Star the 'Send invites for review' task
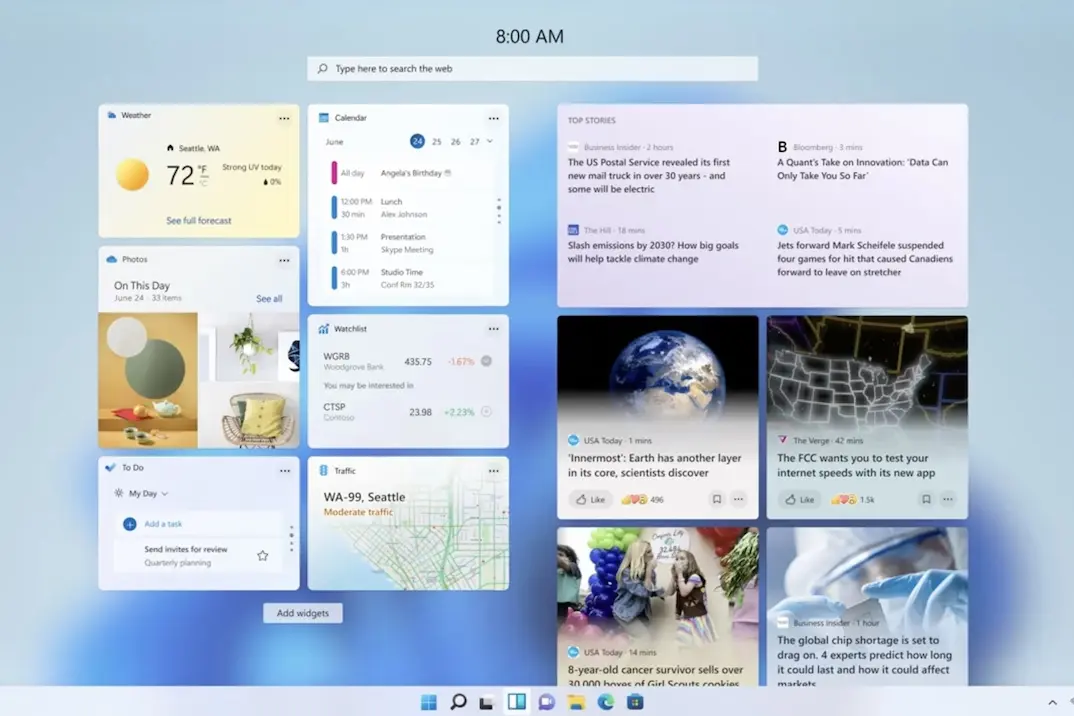1074x716 pixels. pos(262,556)
